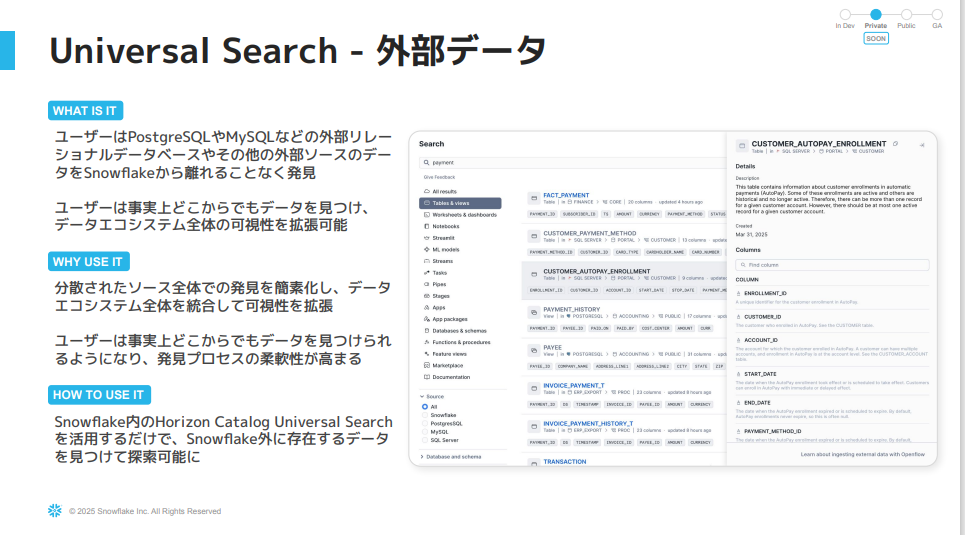Click the Notebooks icon
Image resolution: width=965 pixels, height=535 pixels.
(426, 227)
